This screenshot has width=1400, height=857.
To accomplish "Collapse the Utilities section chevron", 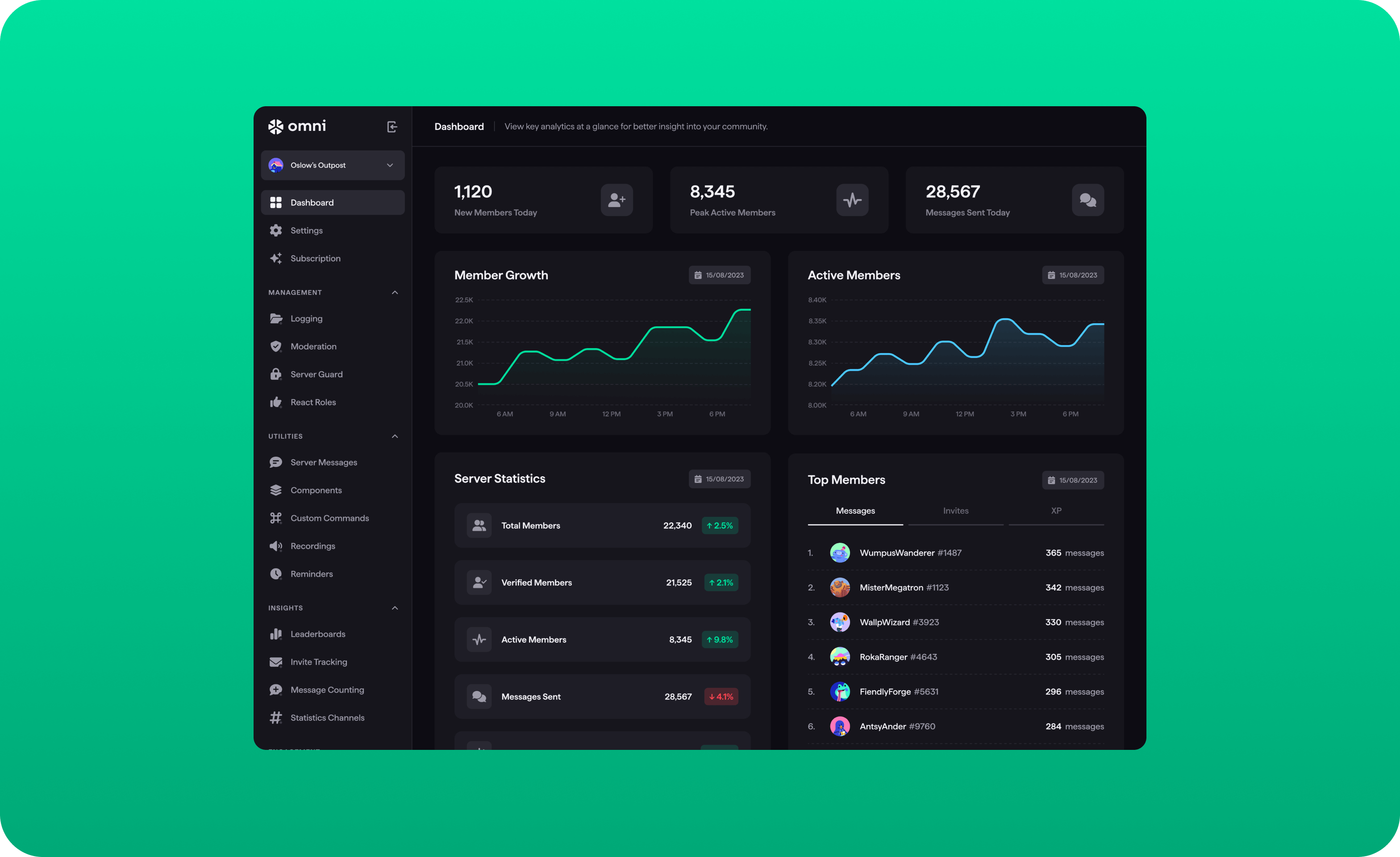I will pos(395,435).
